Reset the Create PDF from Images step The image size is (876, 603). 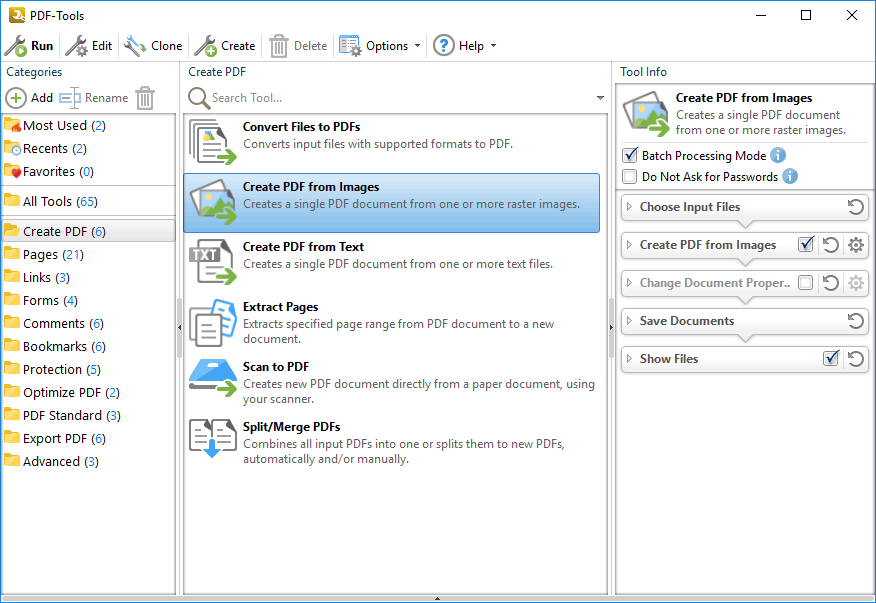pos(831,245)
